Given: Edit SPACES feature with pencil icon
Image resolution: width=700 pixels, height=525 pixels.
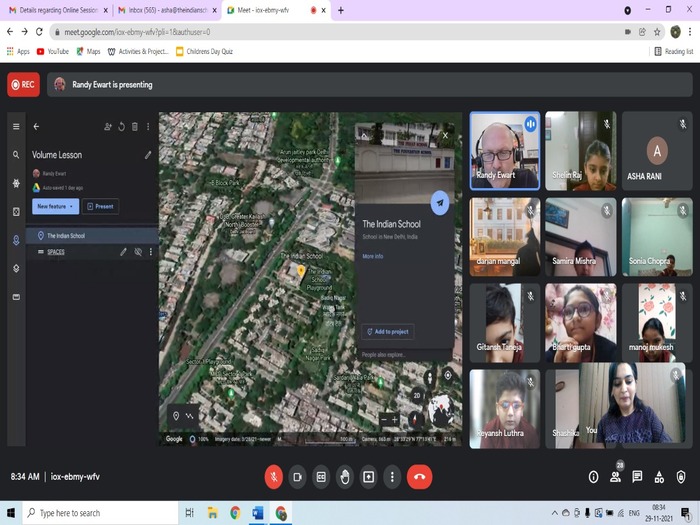Looking at the screenshot, I should pos(123,252).
